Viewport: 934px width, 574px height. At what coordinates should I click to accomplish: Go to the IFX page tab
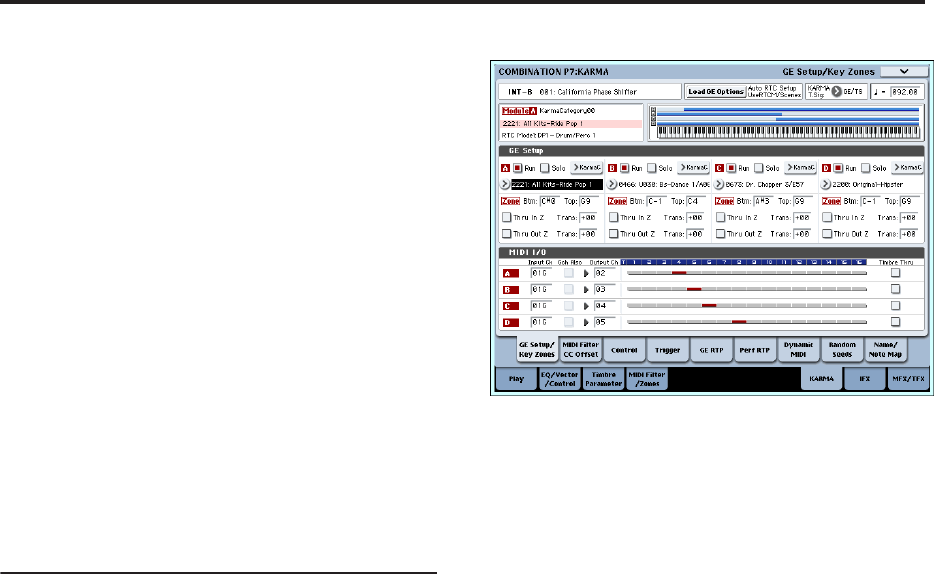[x=865, y=379]
